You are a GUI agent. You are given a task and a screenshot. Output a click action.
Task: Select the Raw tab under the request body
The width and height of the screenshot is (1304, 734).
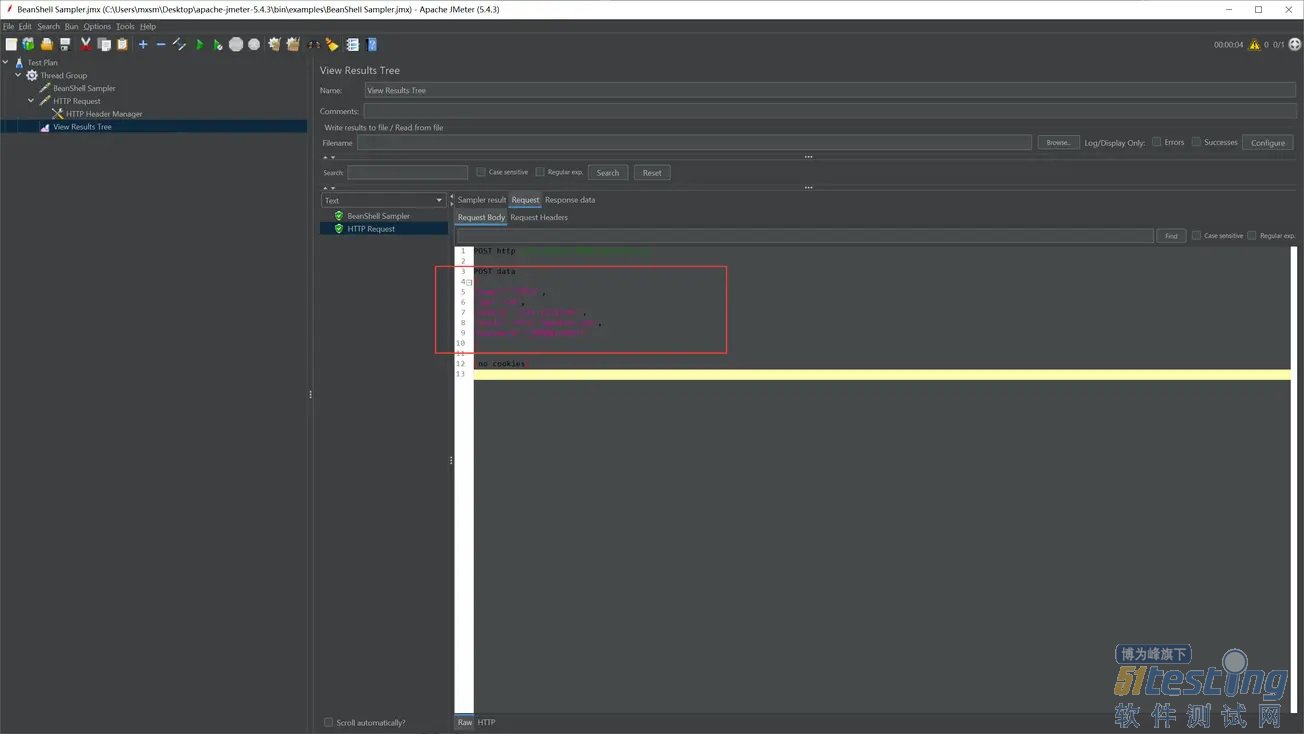tap(465, 722)
